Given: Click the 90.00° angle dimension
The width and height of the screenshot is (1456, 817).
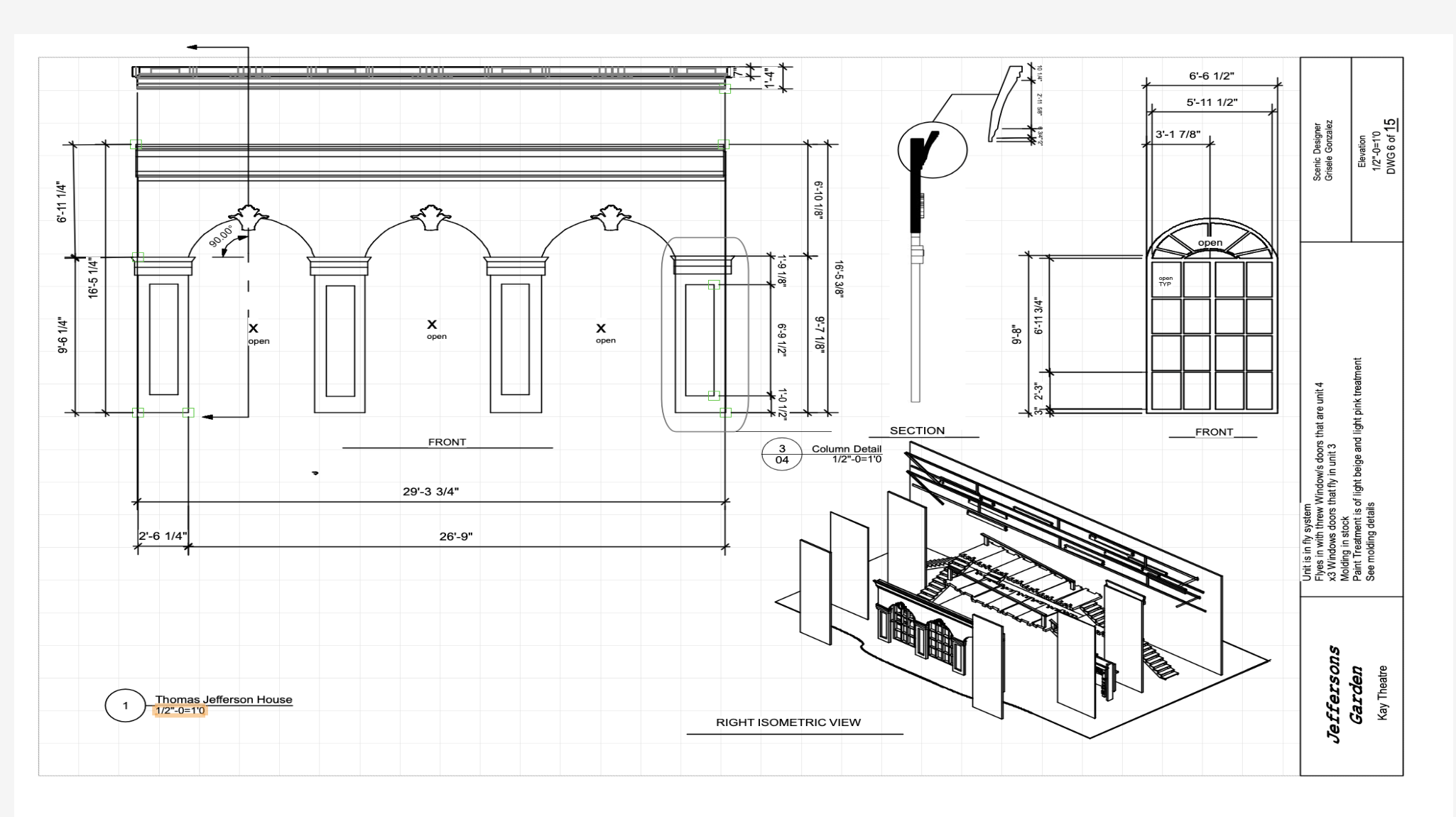Looking at the screenshot, I should [x=222, y=236].
